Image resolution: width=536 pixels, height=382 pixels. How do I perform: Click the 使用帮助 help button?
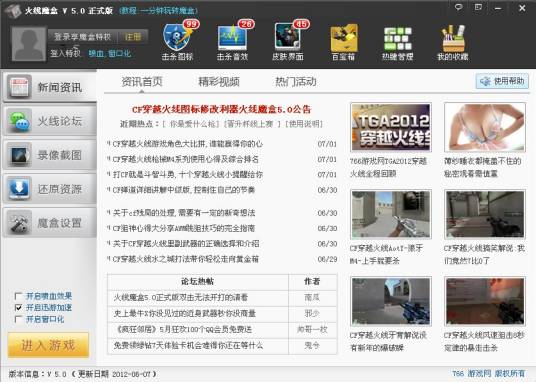point(502,81)
